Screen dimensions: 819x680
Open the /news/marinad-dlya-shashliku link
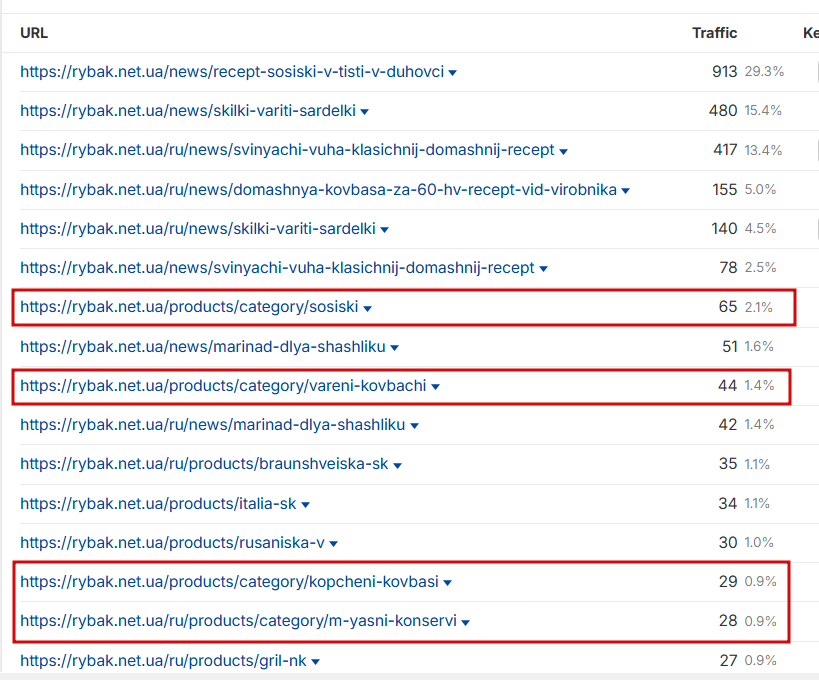(203, 347)
